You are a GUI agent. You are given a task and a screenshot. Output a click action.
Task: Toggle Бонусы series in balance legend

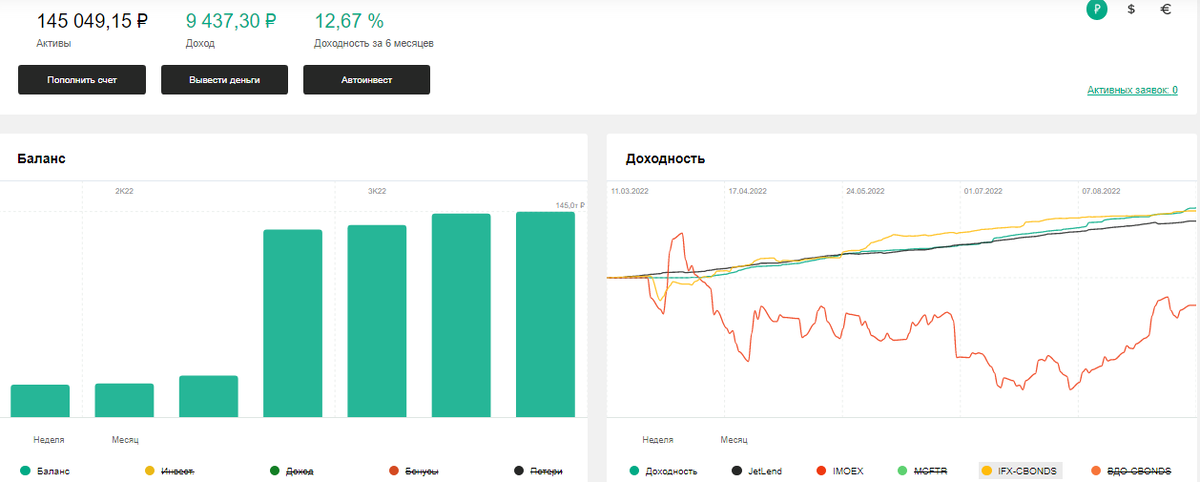tap(415, 470)
